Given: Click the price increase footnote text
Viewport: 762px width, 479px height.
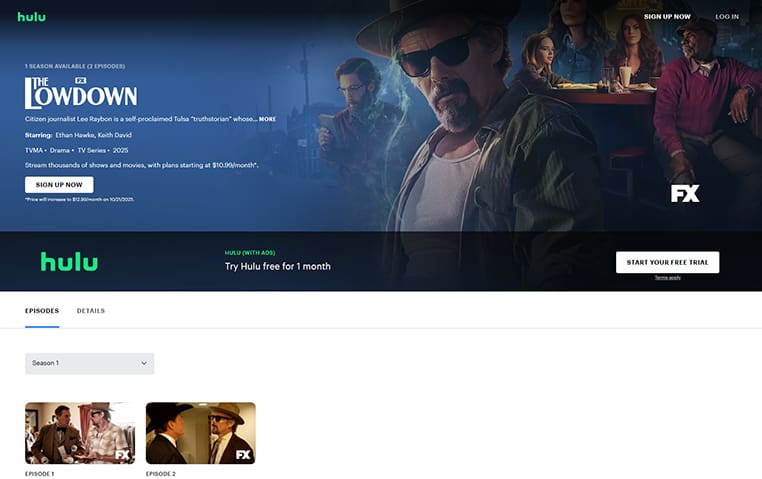Looking at the screenshot, I should [x=80, y=199].
